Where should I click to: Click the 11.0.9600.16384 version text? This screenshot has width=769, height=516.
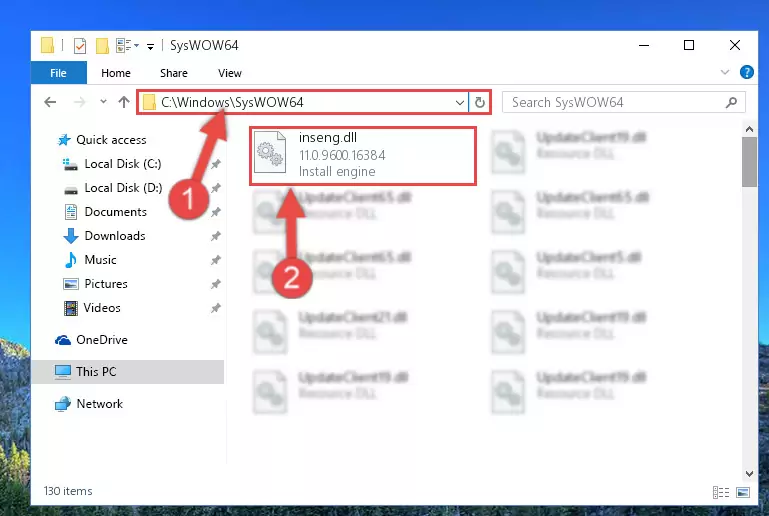[342, 155]
